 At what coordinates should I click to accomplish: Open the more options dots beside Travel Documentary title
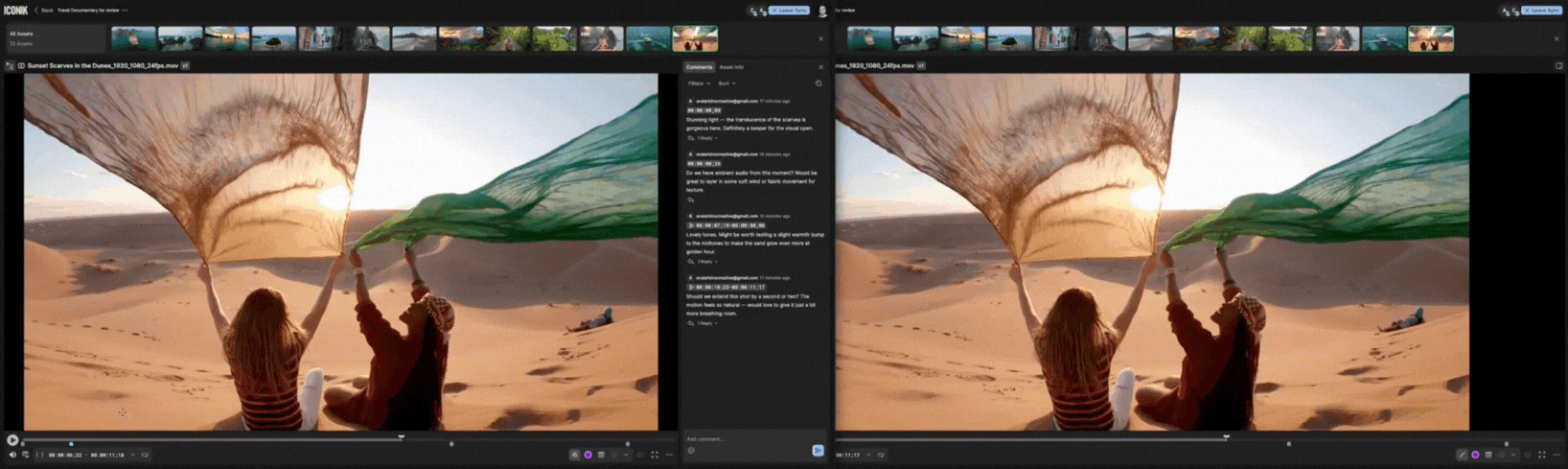[125, 10]
